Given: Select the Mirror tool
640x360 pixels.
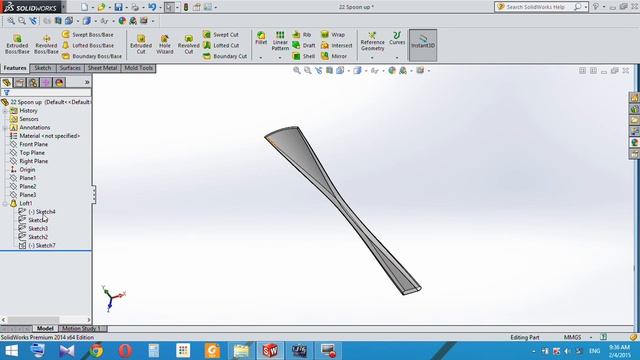Looking at the screenshot, I should (x=334, y=56).
